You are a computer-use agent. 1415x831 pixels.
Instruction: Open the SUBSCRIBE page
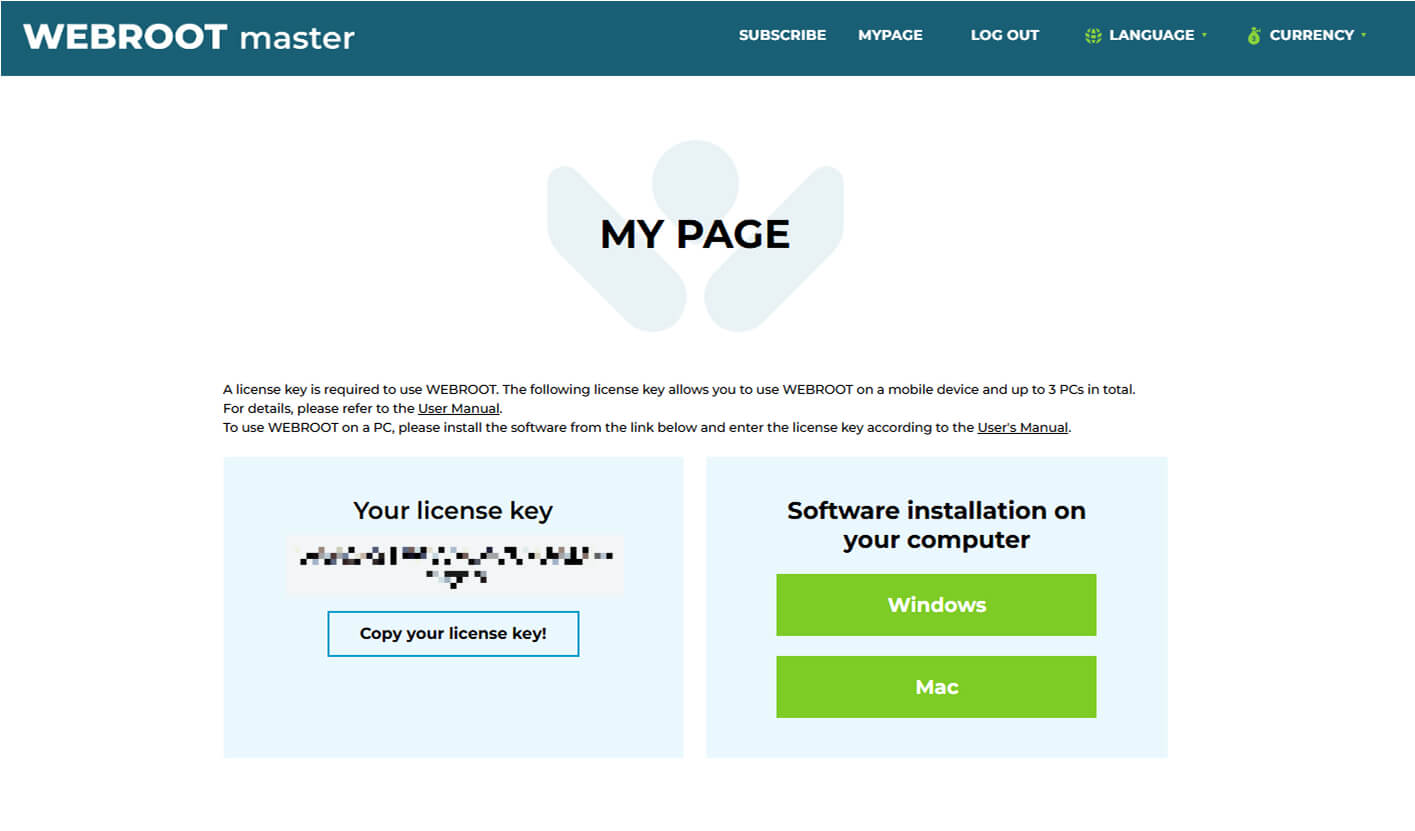(x=782, y=35)
